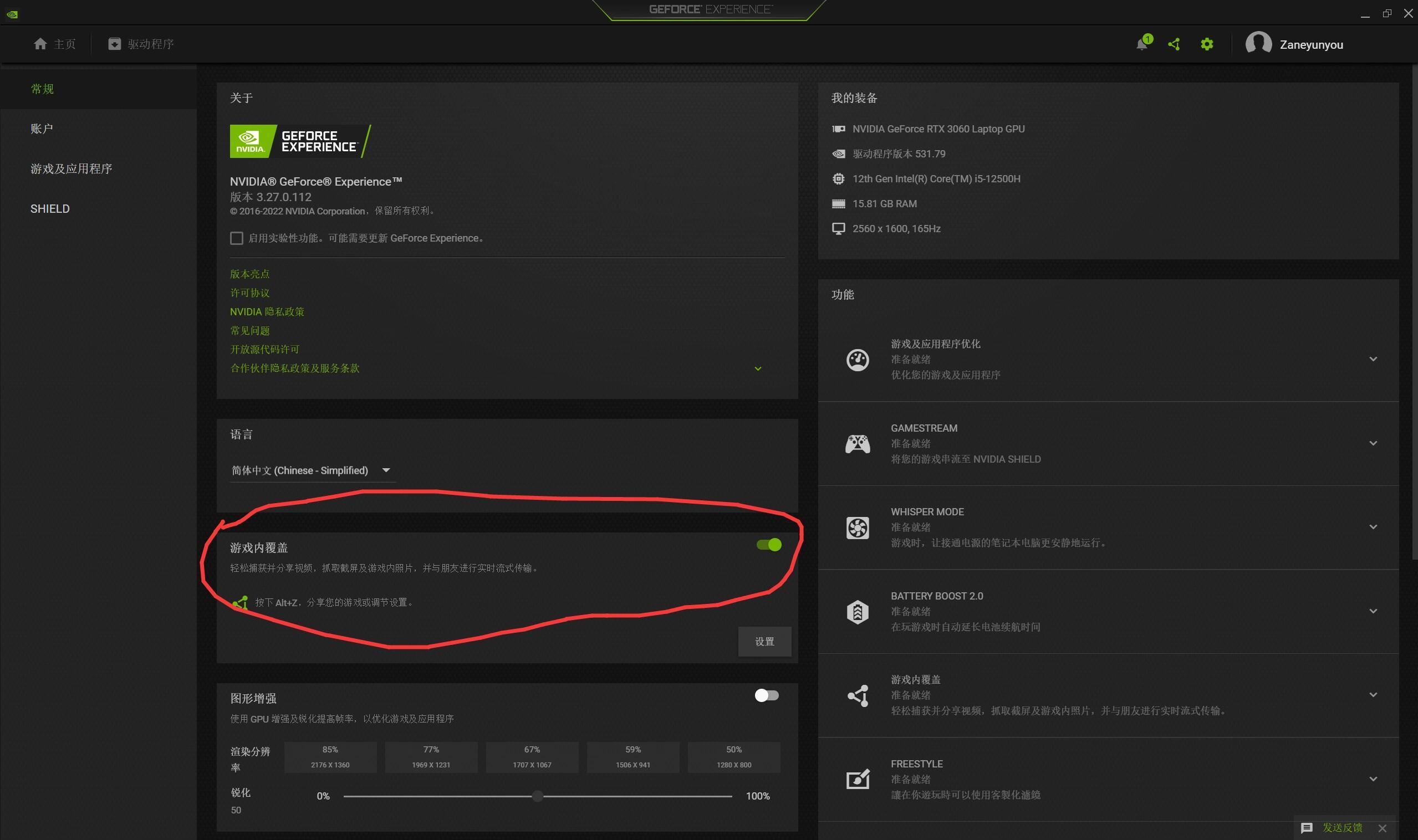This screenshot has width=1418, height=840.
Task: Click the driver download icon beside 驱动程序
Action: tap(114, 44)
